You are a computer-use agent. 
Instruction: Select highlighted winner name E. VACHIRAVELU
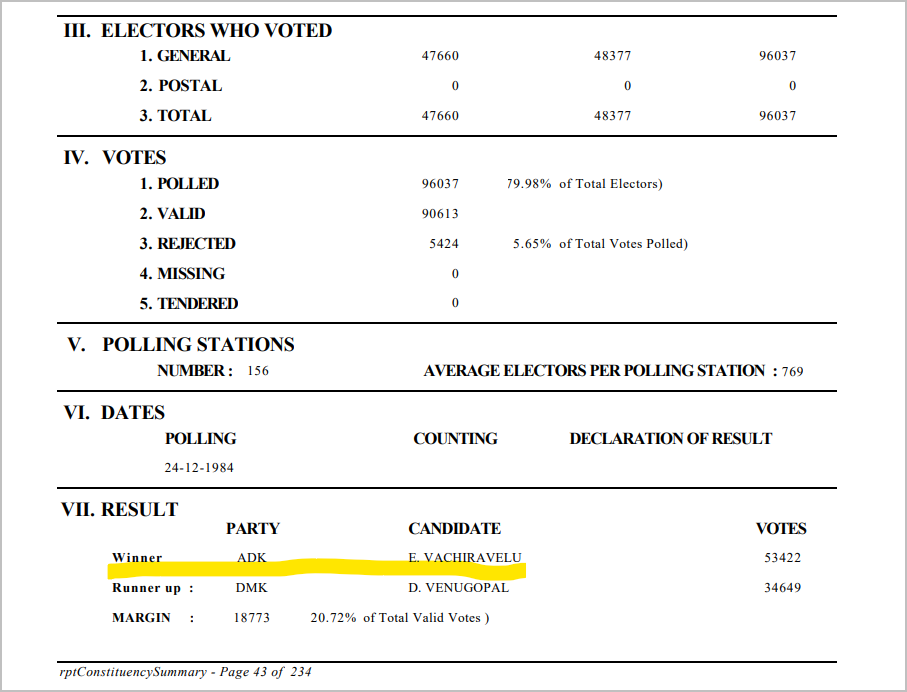point(465,558)
